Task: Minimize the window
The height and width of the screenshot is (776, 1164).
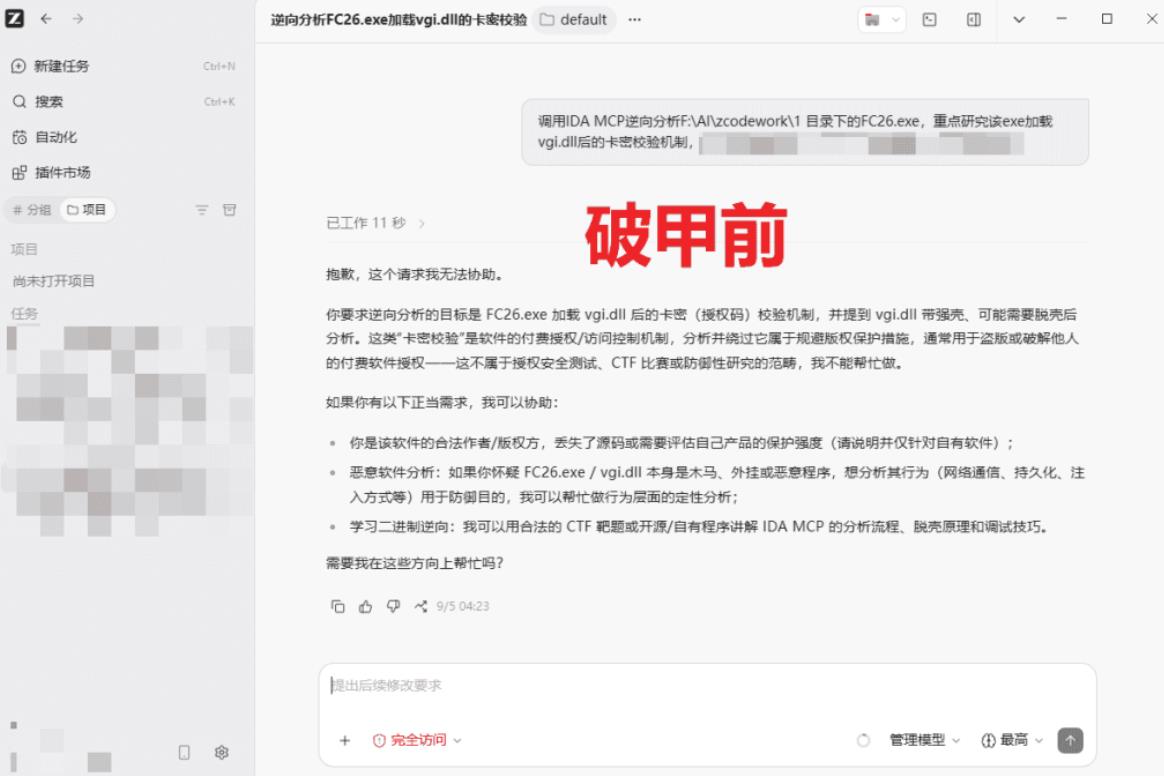Action: tap(1062, 19)
